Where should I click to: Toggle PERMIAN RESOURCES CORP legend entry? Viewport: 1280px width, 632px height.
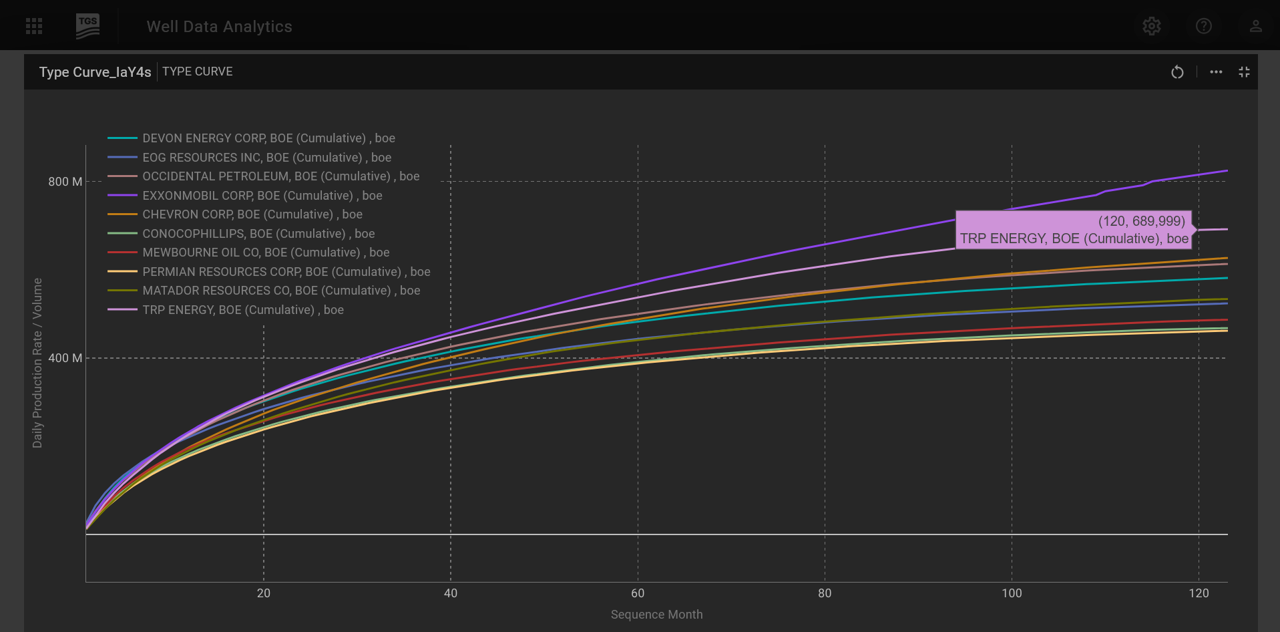pos(269,271)
